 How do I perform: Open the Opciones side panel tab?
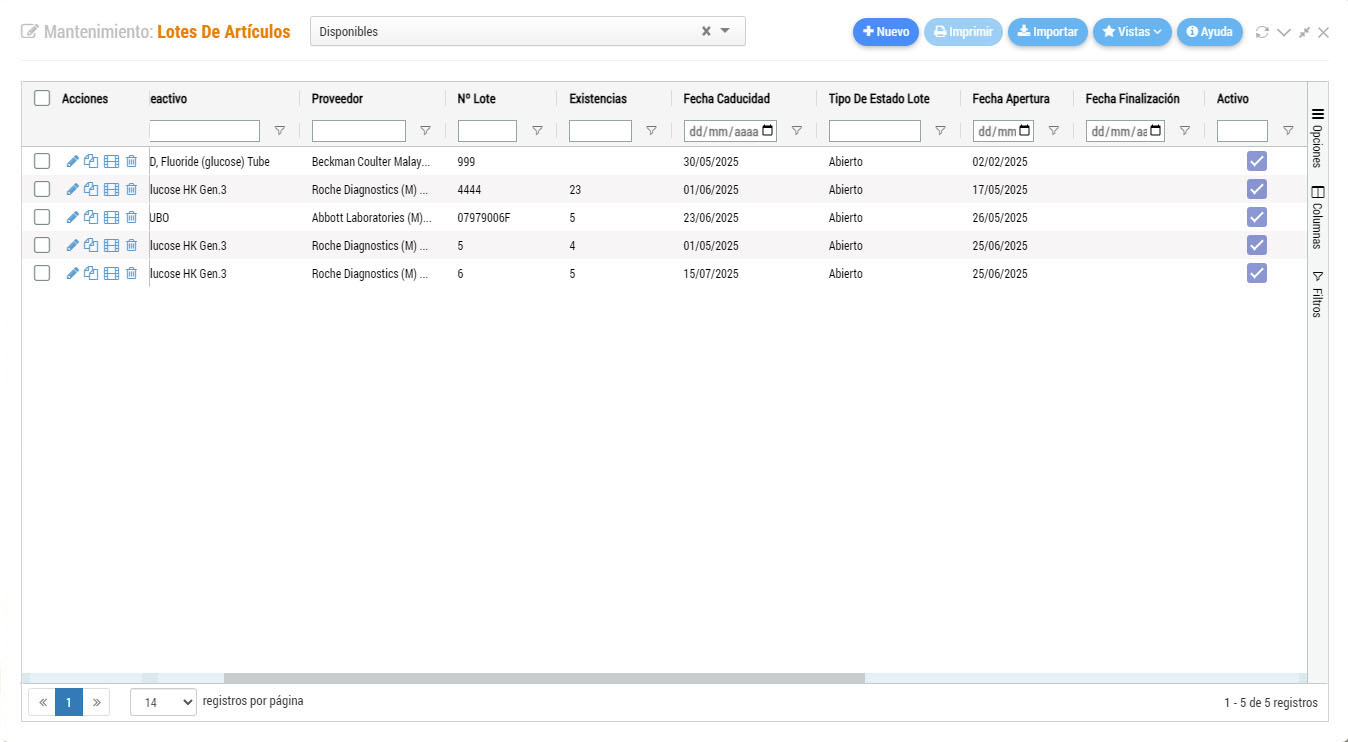click(1317, 138)
